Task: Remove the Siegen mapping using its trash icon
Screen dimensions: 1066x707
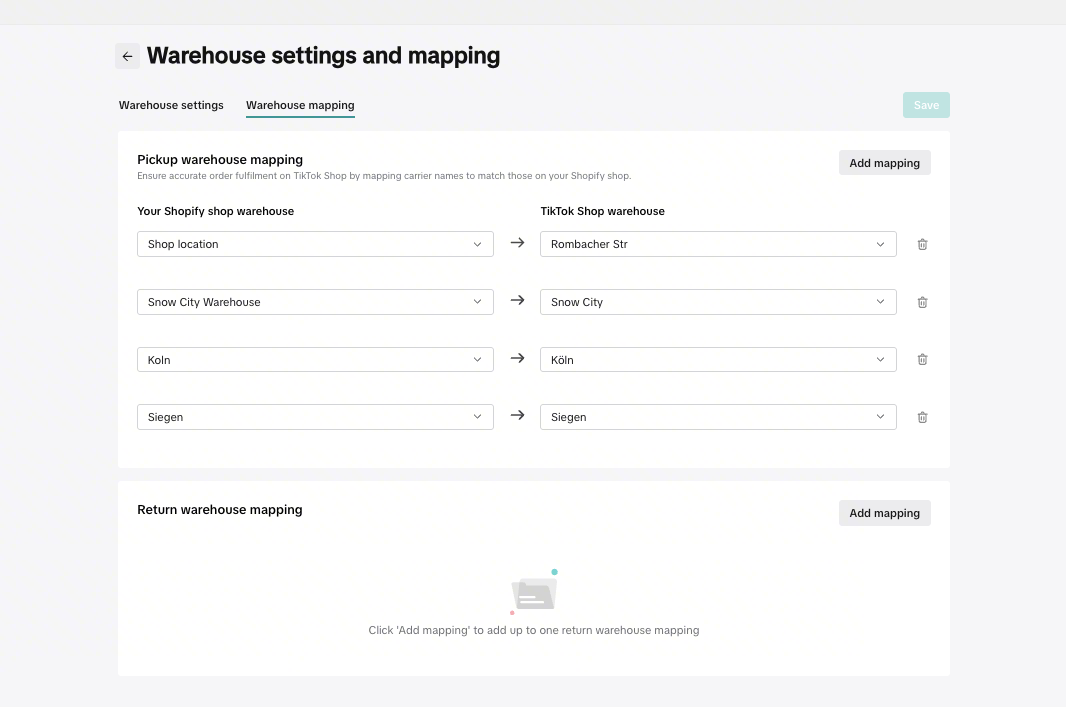Action: tap(922, 417)
